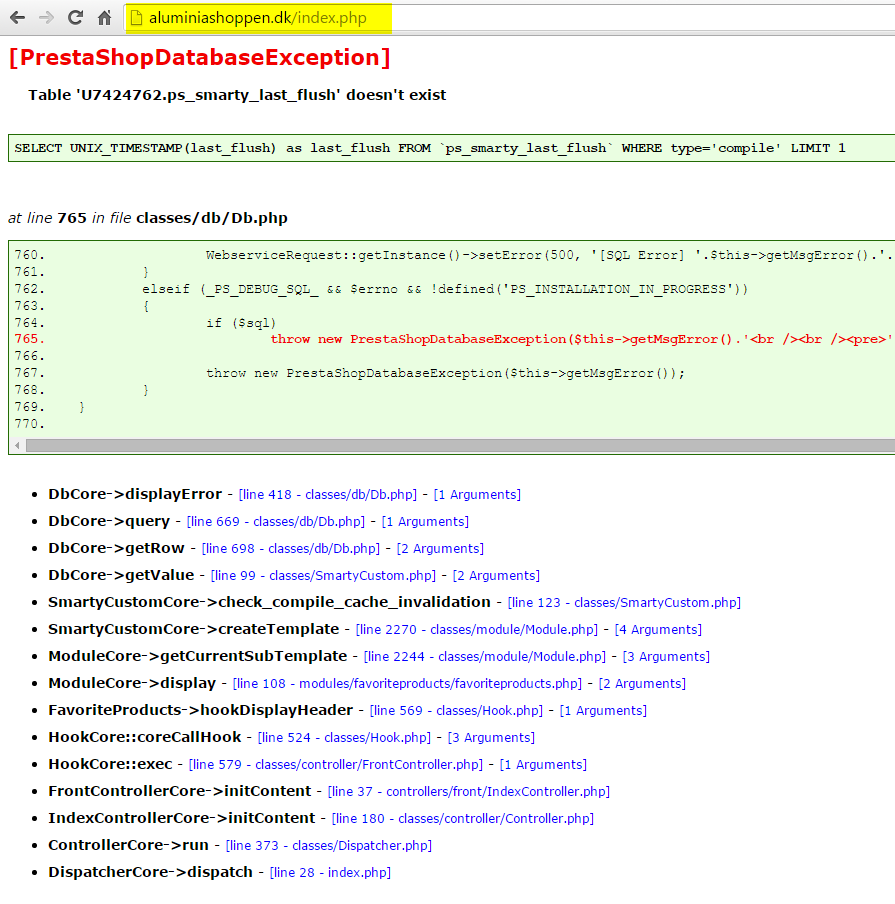This screenshot has width=895, height=904.
Task: Click the ControllerCore->run trace entry
Action: [129, 845]
